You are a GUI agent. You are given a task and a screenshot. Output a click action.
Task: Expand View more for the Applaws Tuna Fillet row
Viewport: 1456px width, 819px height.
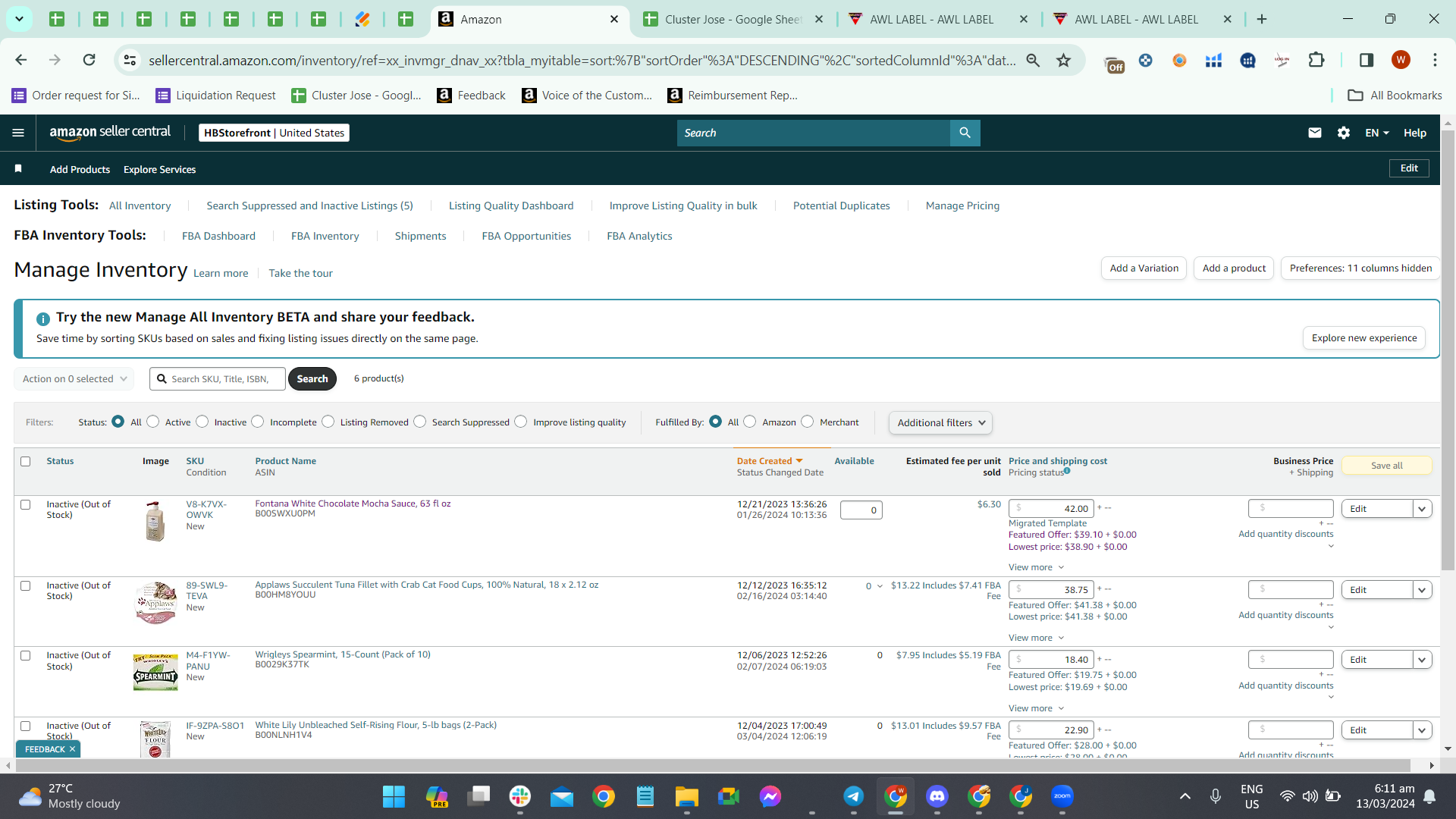pos(1037,638)
